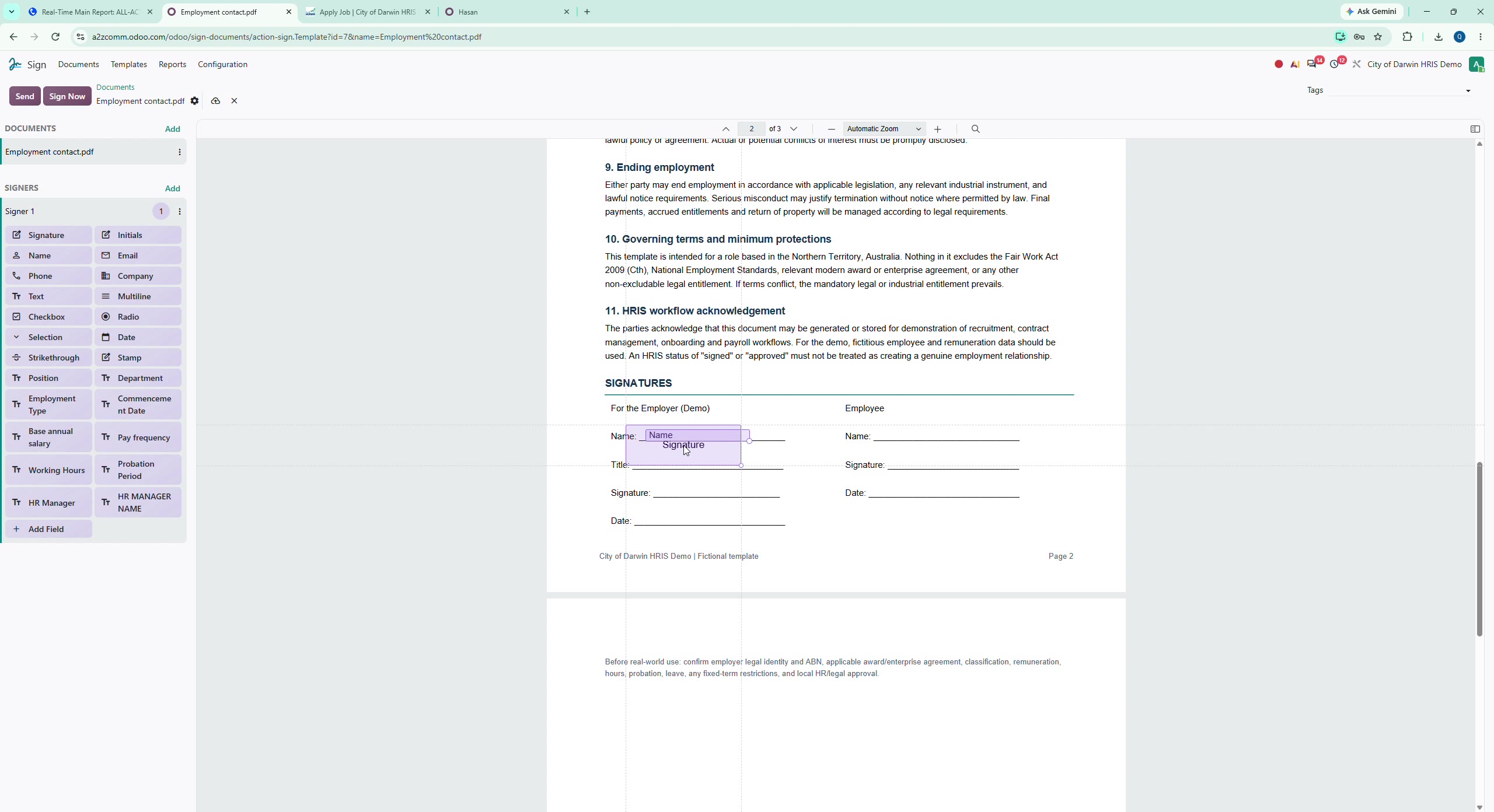This screenshot has width=1494, height=812.
Task: Add a Multiline field type
Action: (x=138, y=296)
